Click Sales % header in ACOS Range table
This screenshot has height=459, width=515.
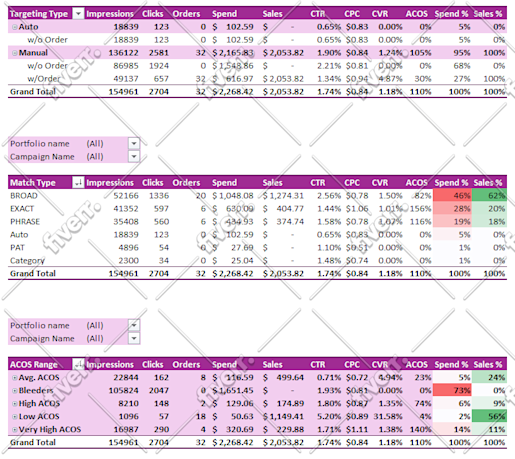[488, 364]
